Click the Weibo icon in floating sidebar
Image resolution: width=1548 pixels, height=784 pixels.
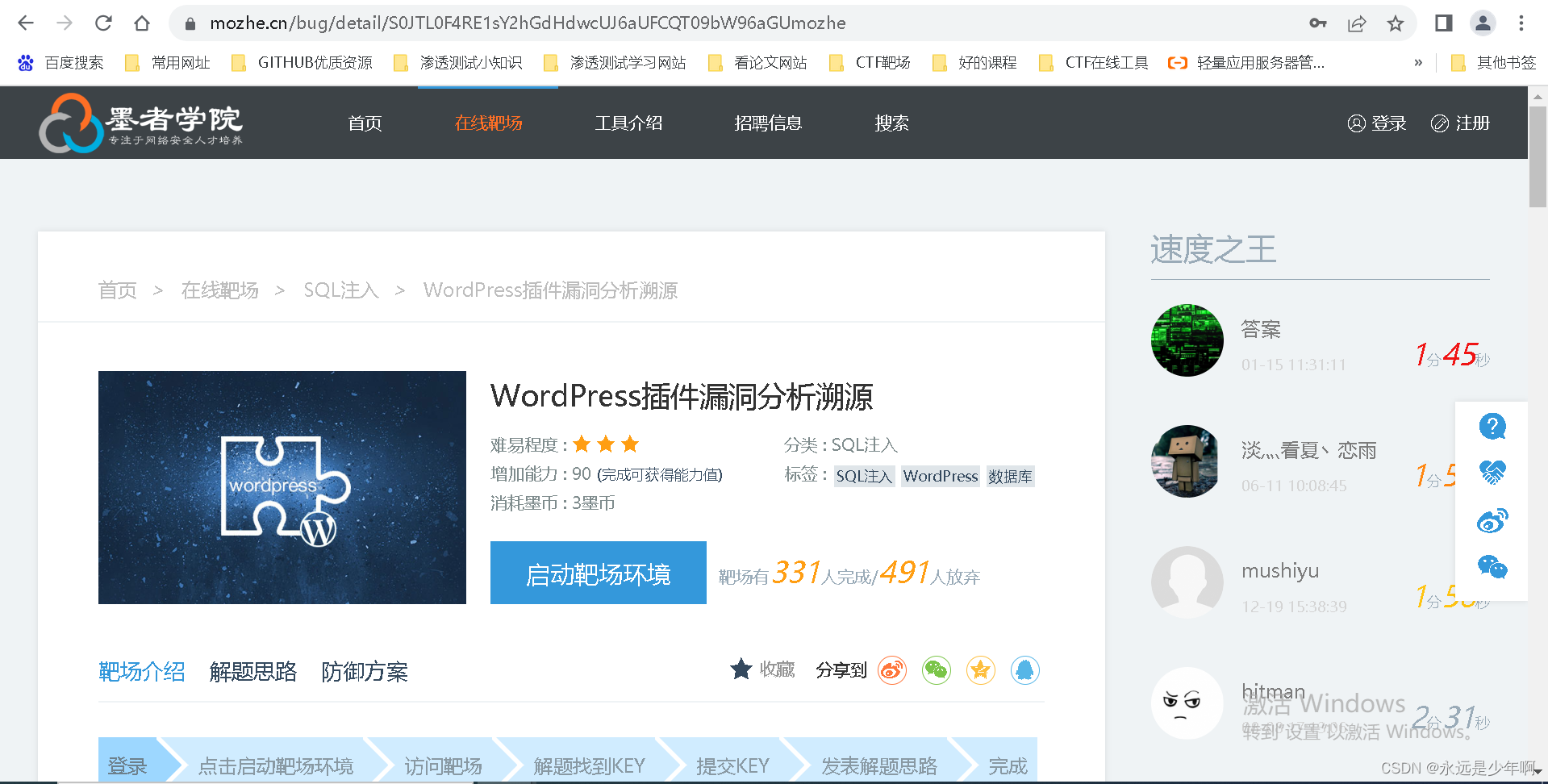click(x=1492, y=520)
